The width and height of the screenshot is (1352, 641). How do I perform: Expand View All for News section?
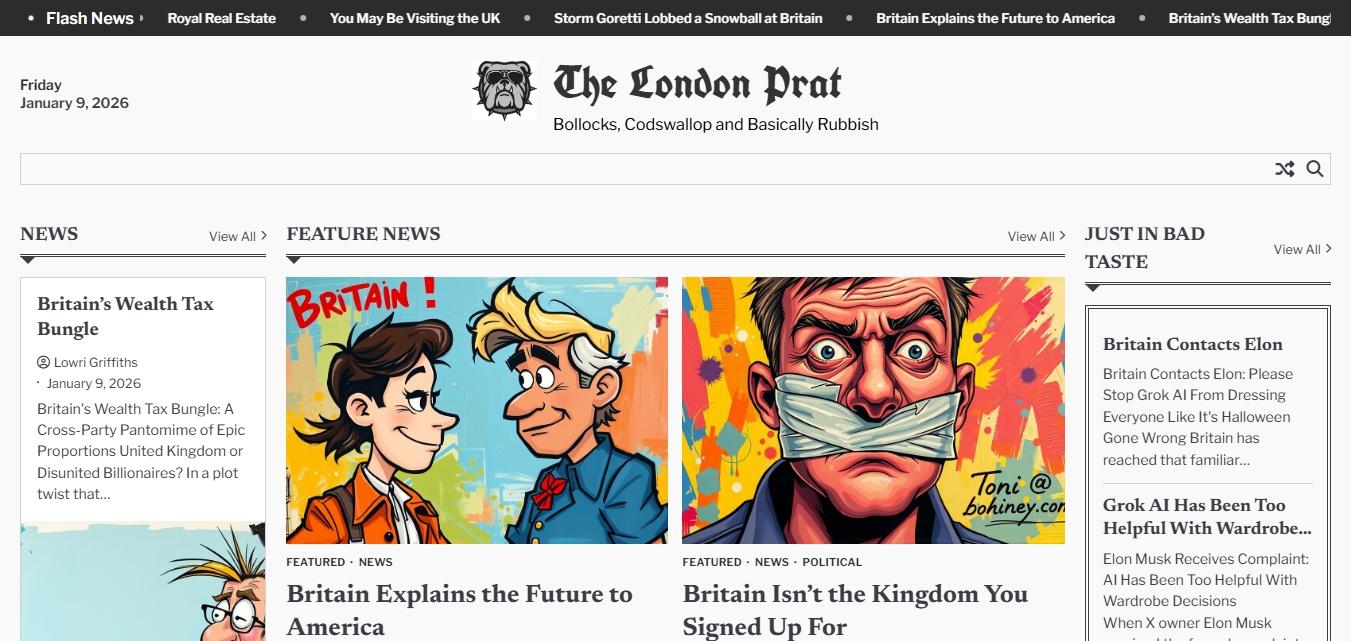tap(238, 236)
